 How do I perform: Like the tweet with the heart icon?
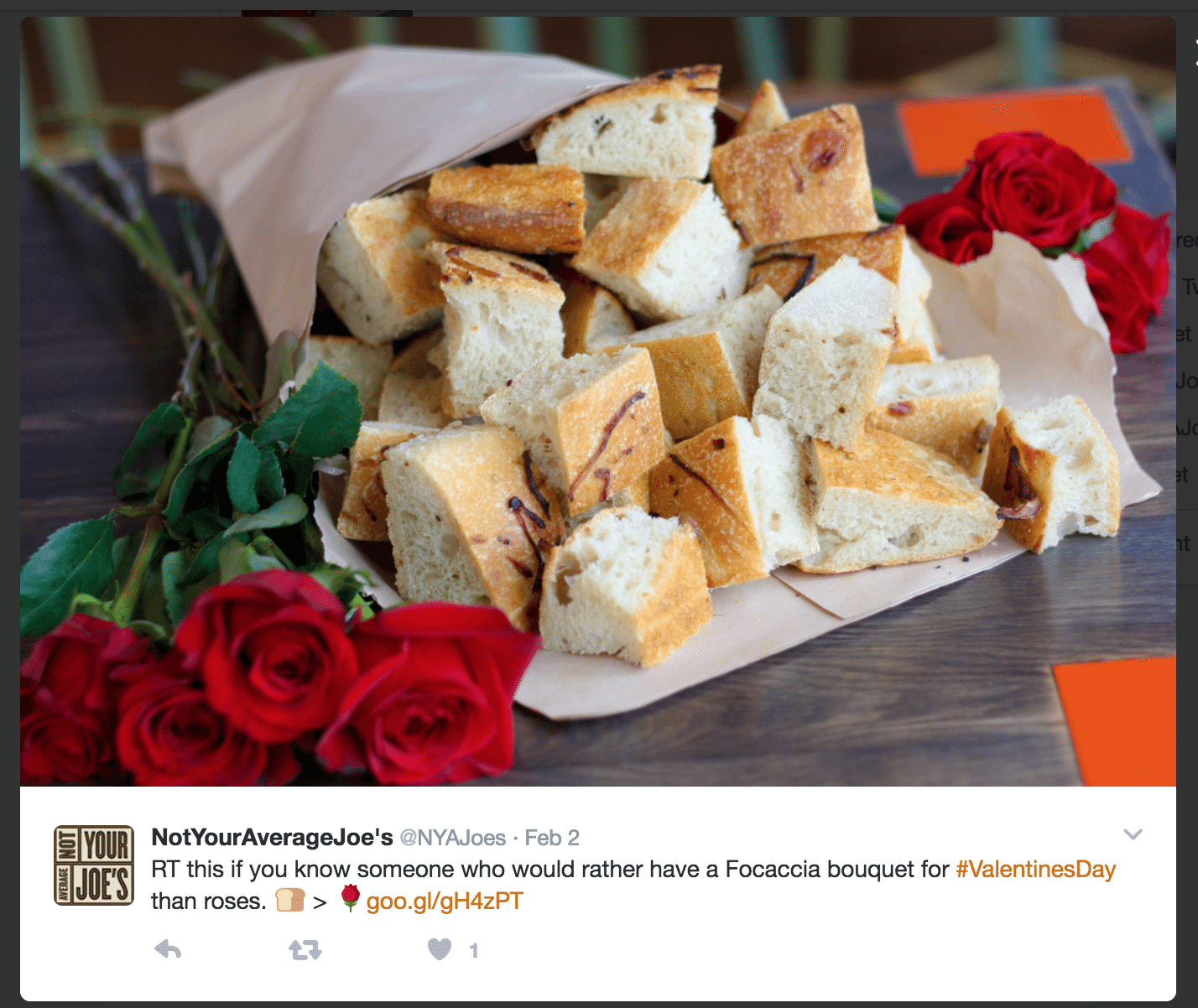click(440, 949)
